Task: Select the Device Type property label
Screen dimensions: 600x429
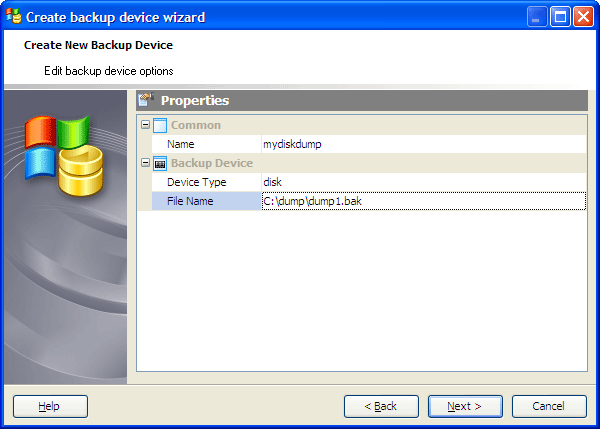Action: (196, 182)
